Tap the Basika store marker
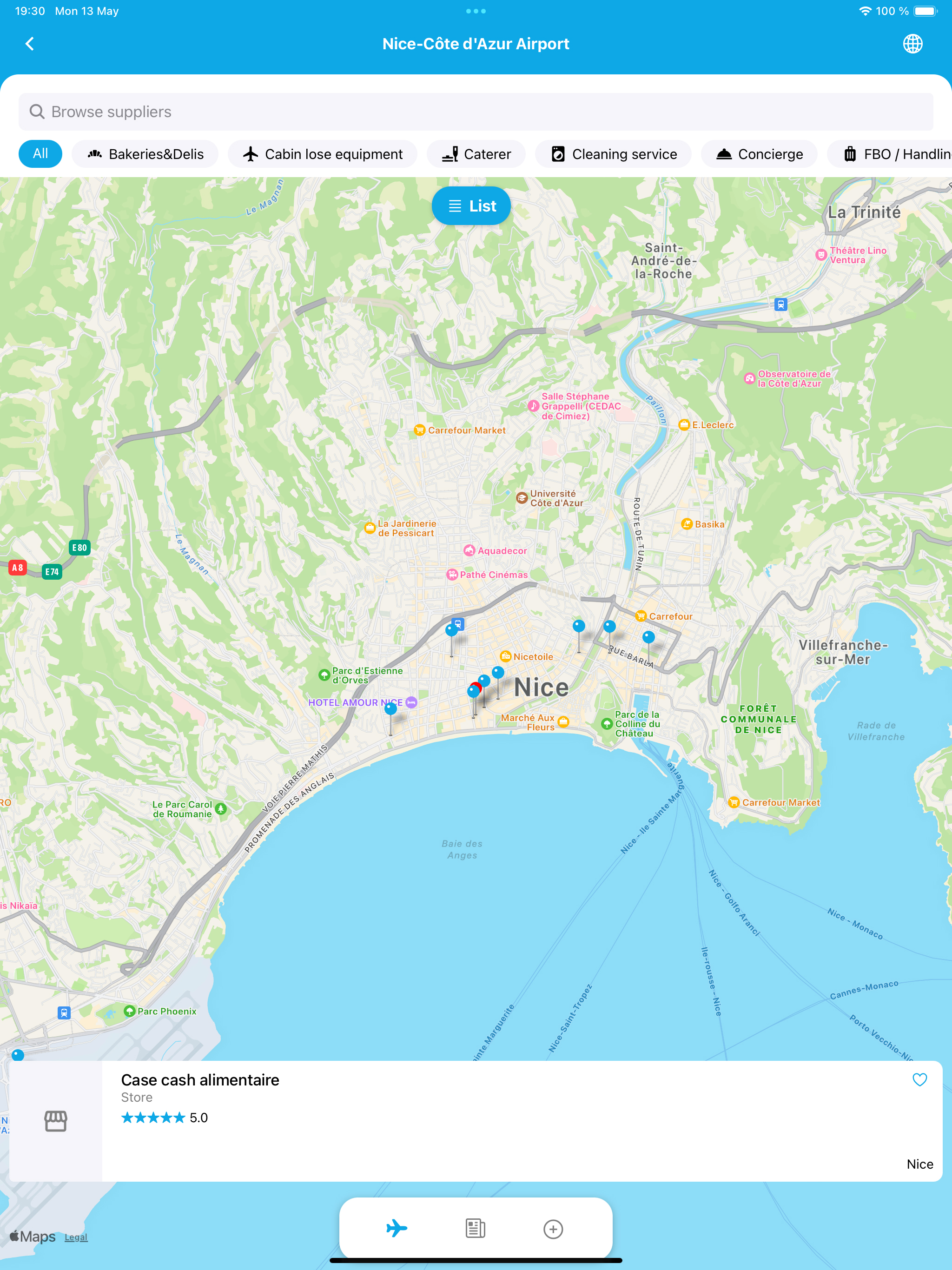Image resolution: width=952 pixels, height=1270 pixels. 687,524
